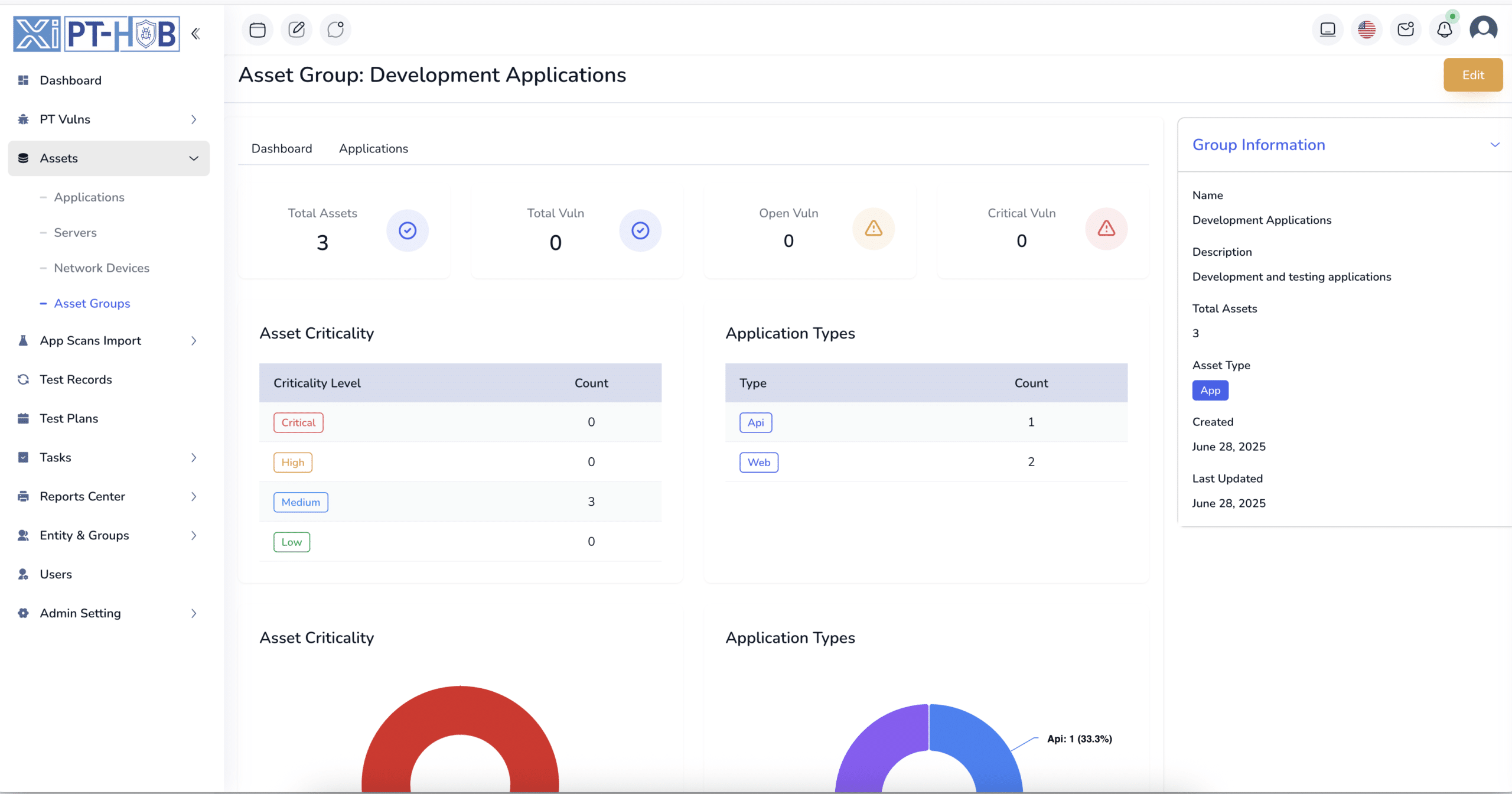Collapse the sidebar with double-chevron icon

(x=195, y=34)
